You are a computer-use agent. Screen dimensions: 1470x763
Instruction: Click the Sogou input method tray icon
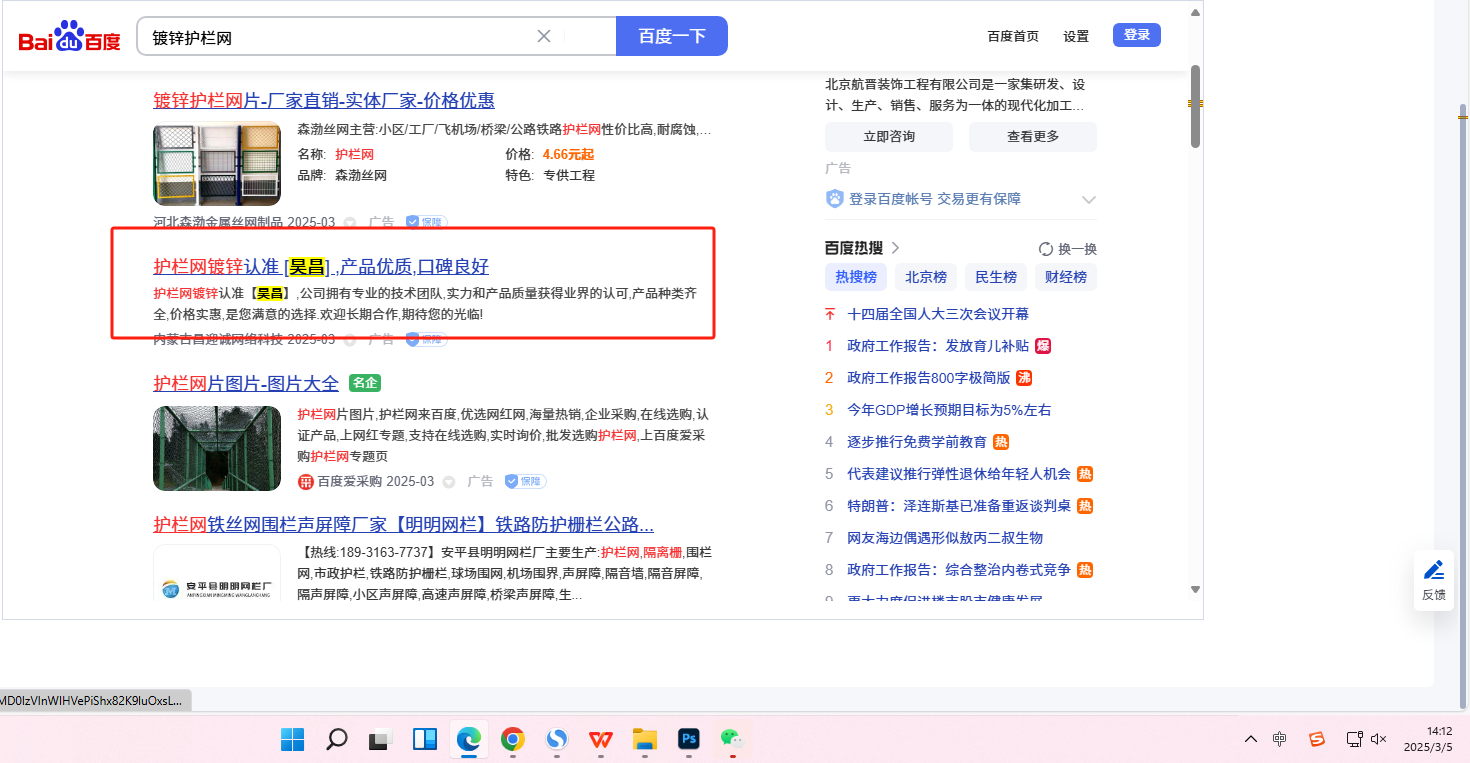point(1317,739)
